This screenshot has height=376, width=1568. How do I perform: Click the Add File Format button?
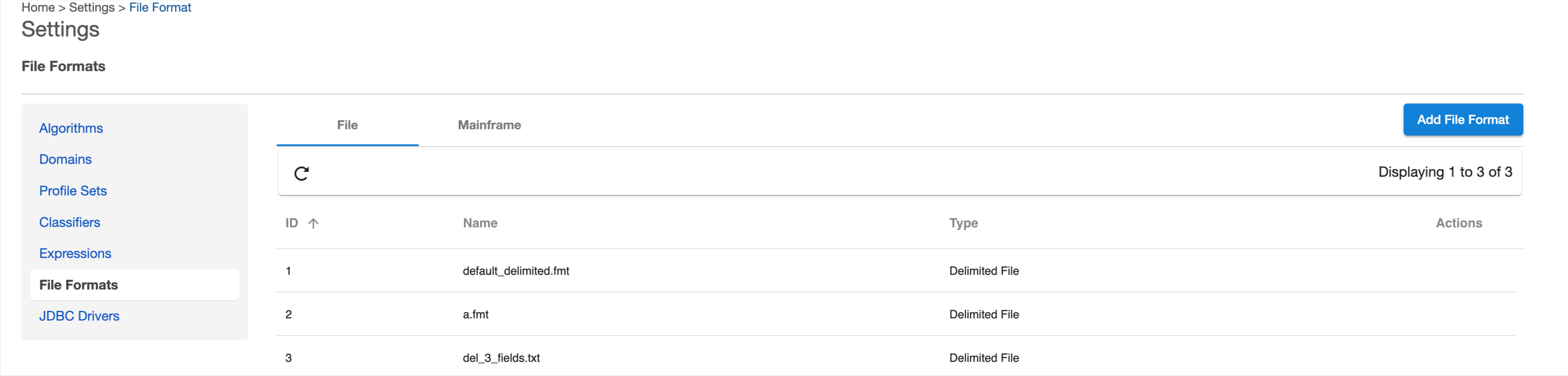coord(1462,119)
